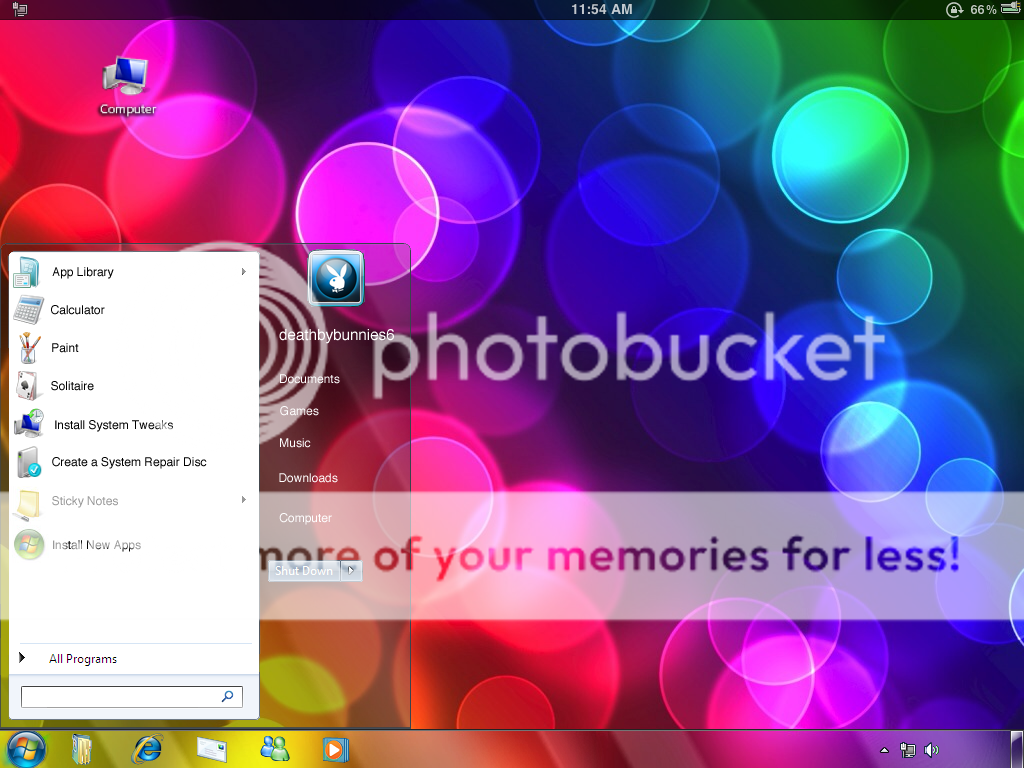Image resolution: width=1024 pixels, height=768 pixels.
Task: Click the Start menu search box
Action: pos(131,696)
